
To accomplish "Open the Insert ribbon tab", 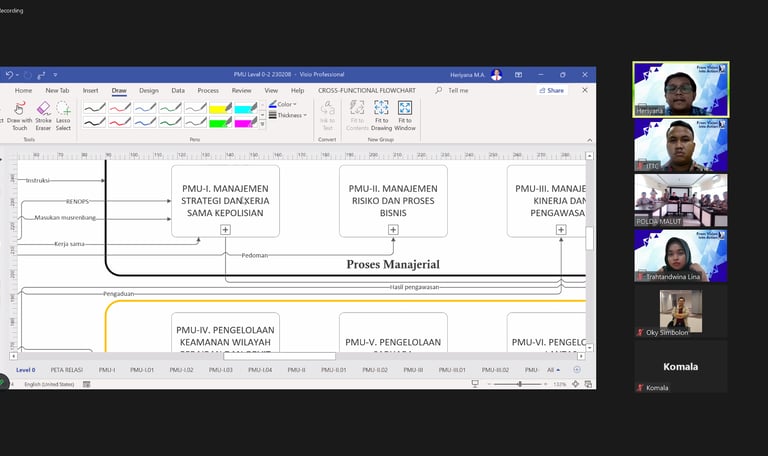I will (x=91, y=91).
